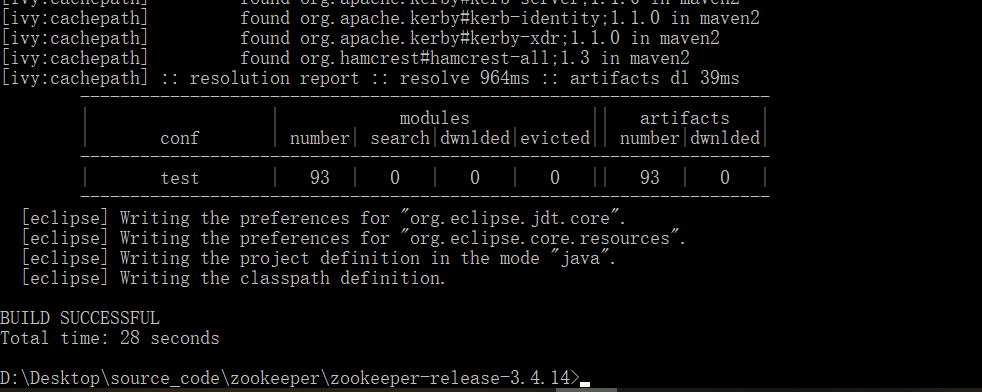Click "Writing the classpath definition." line

234,279
